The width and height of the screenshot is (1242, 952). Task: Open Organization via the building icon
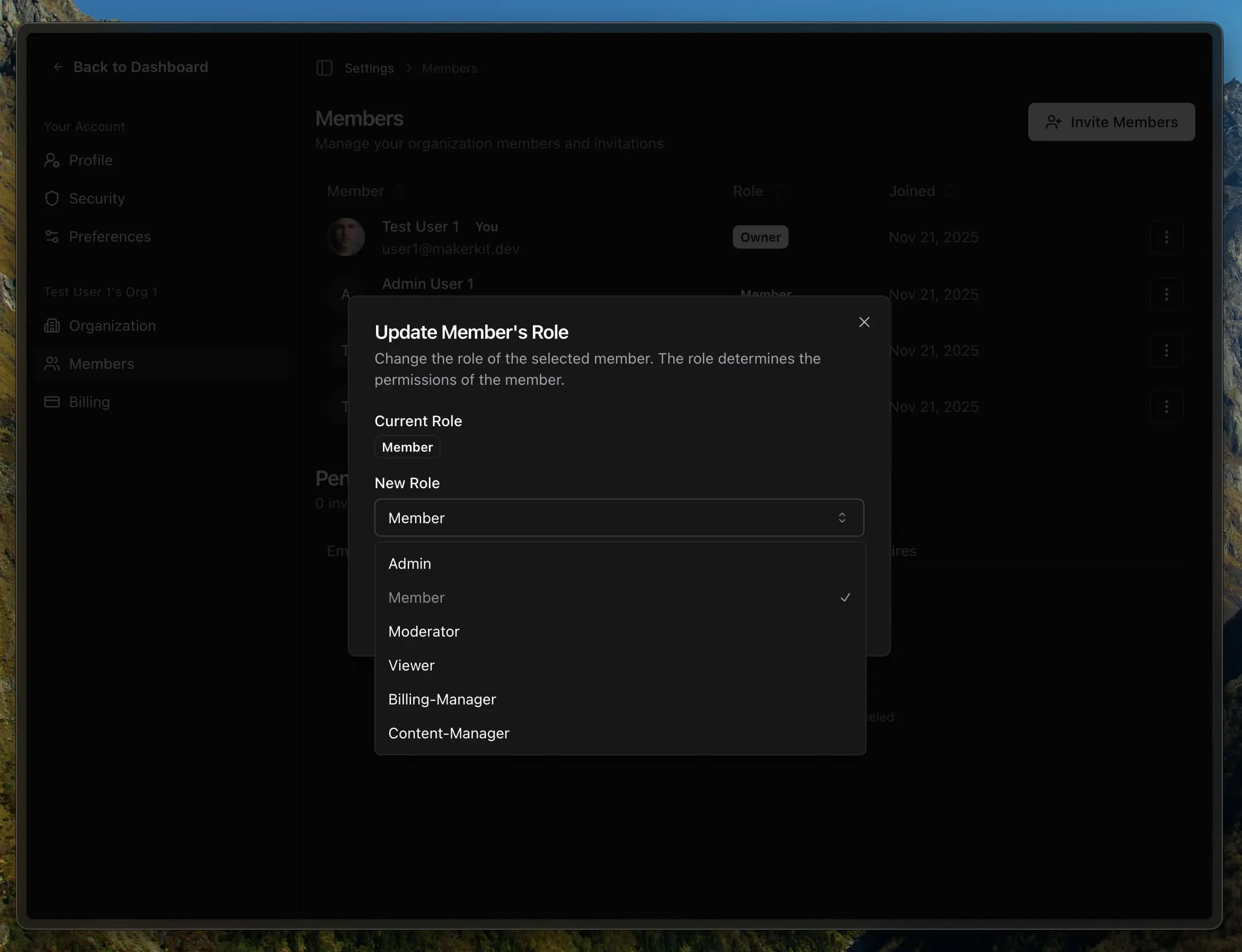click(x=51, y=326)
